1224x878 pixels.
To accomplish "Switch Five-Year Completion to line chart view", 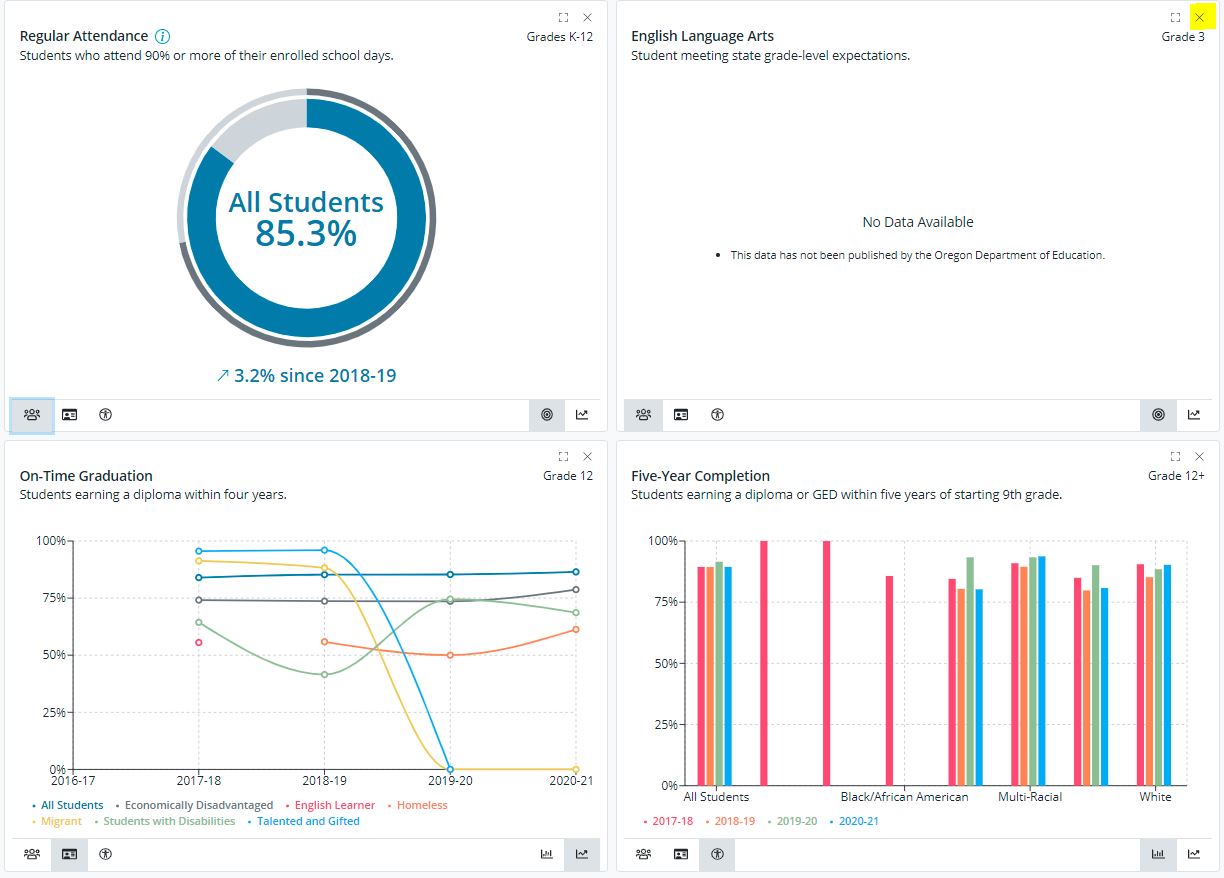I will (x=1194, y=854).
